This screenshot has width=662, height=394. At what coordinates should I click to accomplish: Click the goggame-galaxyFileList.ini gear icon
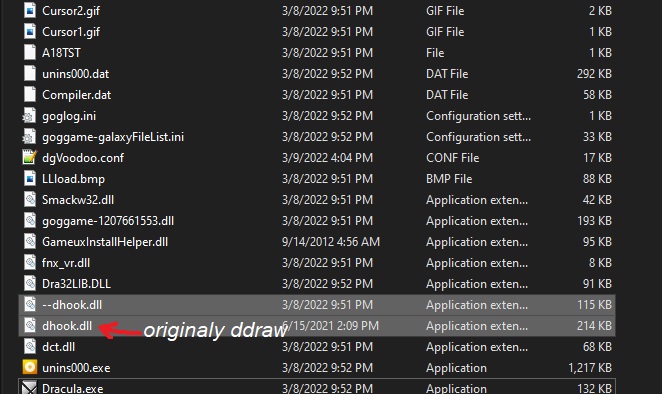click(29, 137)
